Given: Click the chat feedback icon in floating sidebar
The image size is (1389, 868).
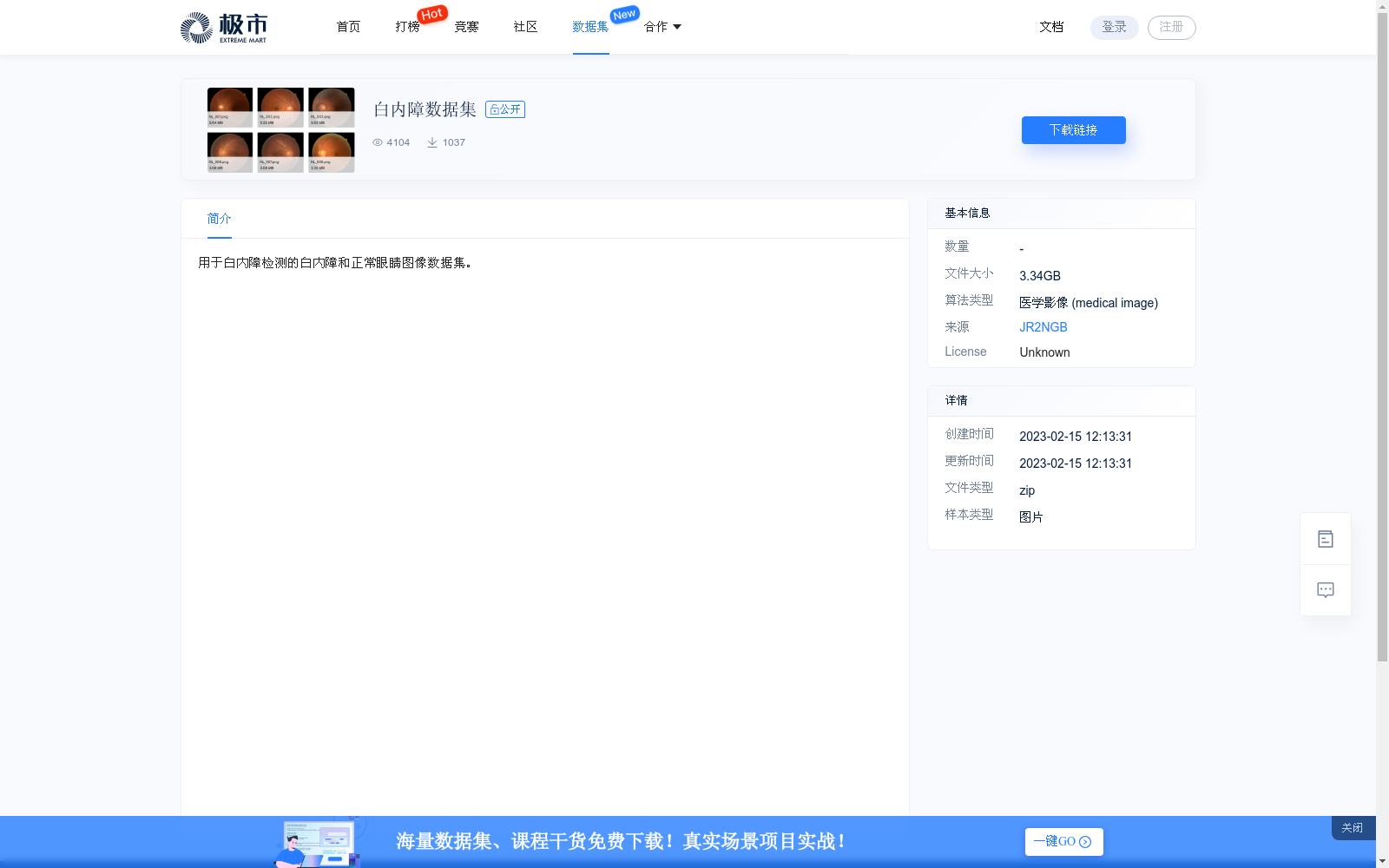Looking at the screenshot, I should 1326,590.
